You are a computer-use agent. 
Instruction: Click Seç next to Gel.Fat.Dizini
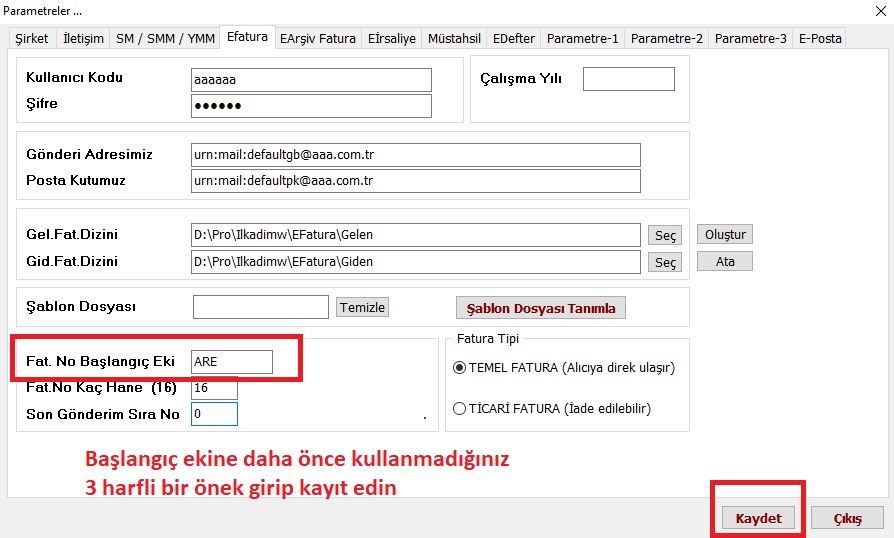665,236
